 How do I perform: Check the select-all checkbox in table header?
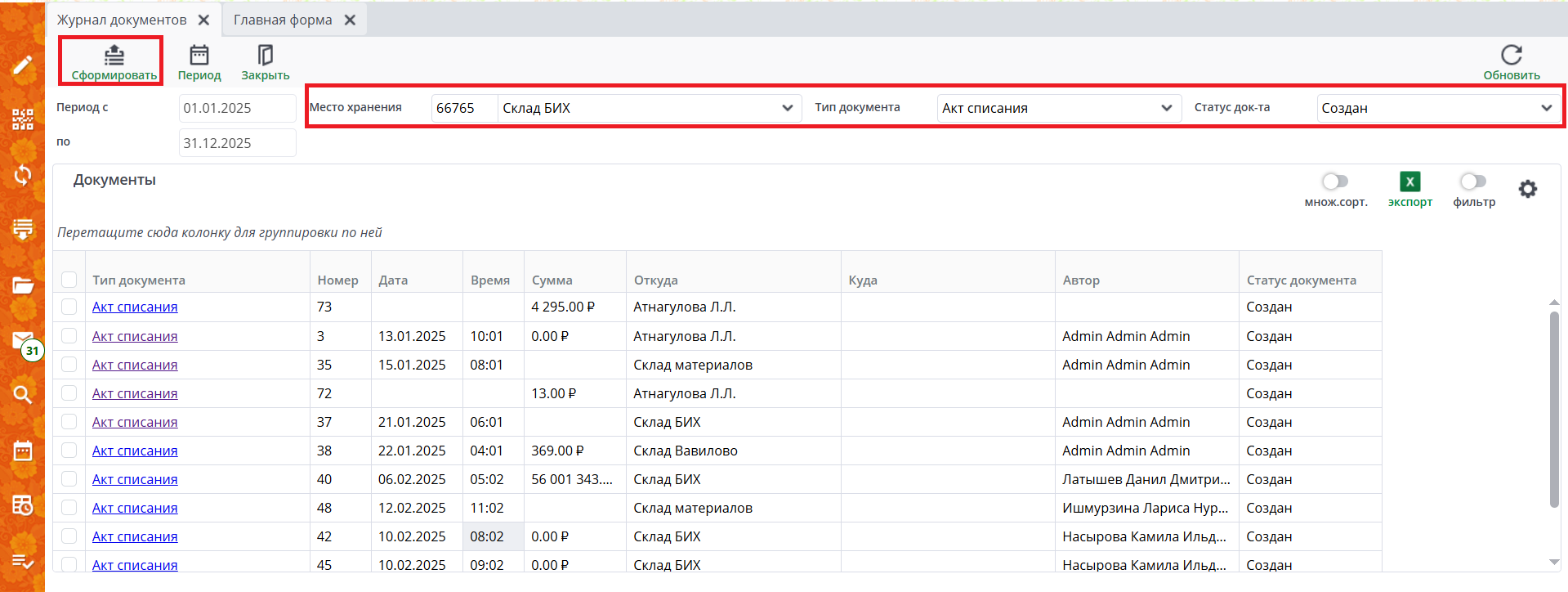[x=69, y=280]
